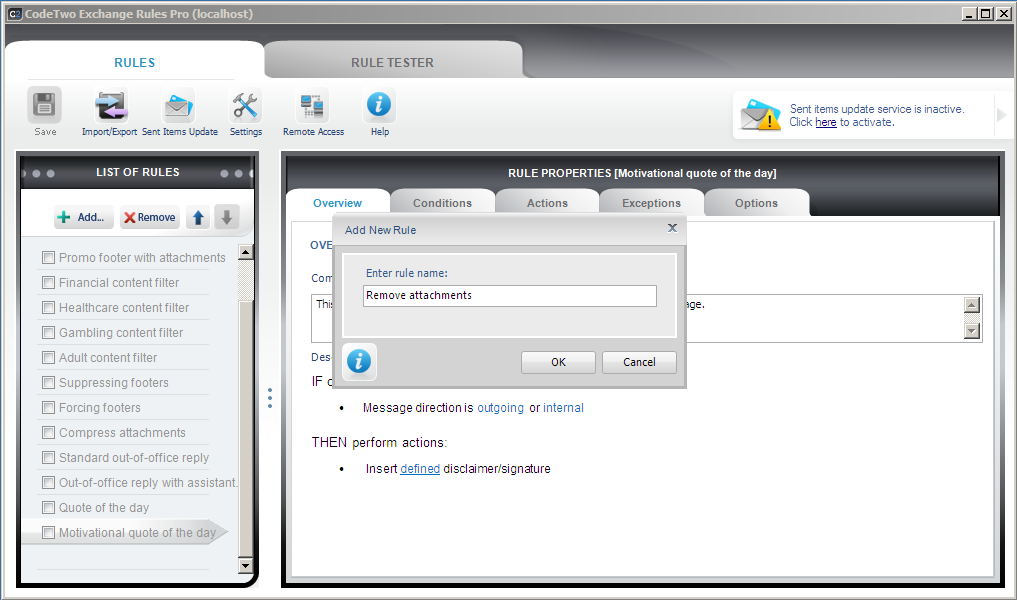Image resolution: width=1017 pixels, height=600 pixels.
Task: Cancel the Add New Rule dialog
Action: pos(640,362)
